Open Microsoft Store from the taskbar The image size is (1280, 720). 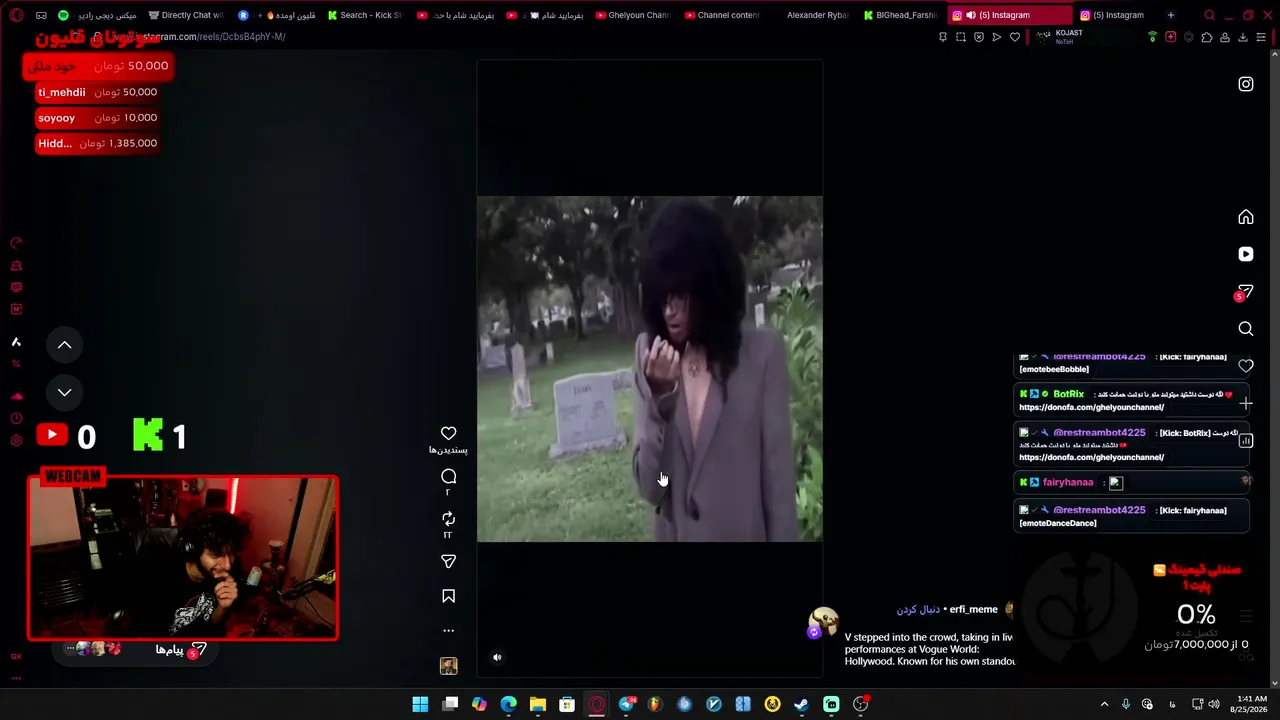pos(567,704)
